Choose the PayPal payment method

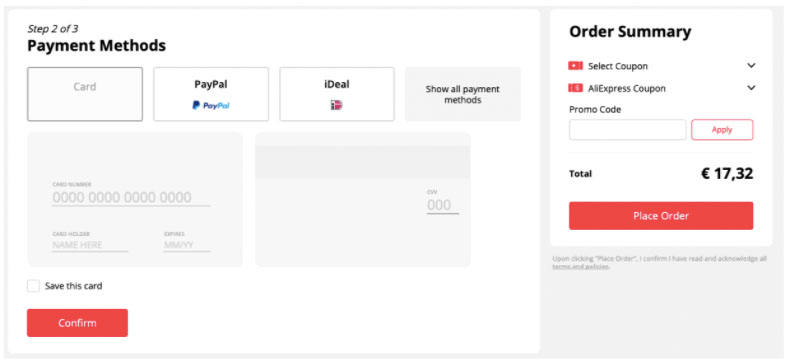(211, 94)
